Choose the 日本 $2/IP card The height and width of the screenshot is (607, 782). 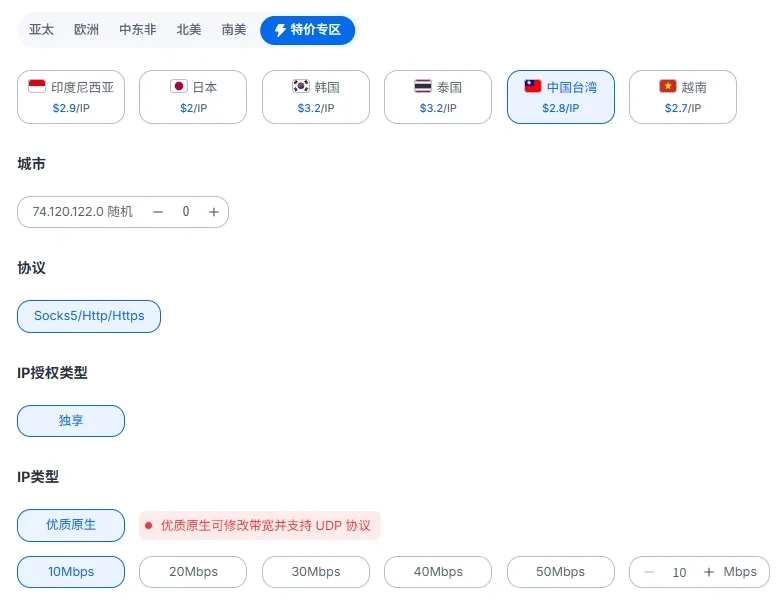(193, 97)
